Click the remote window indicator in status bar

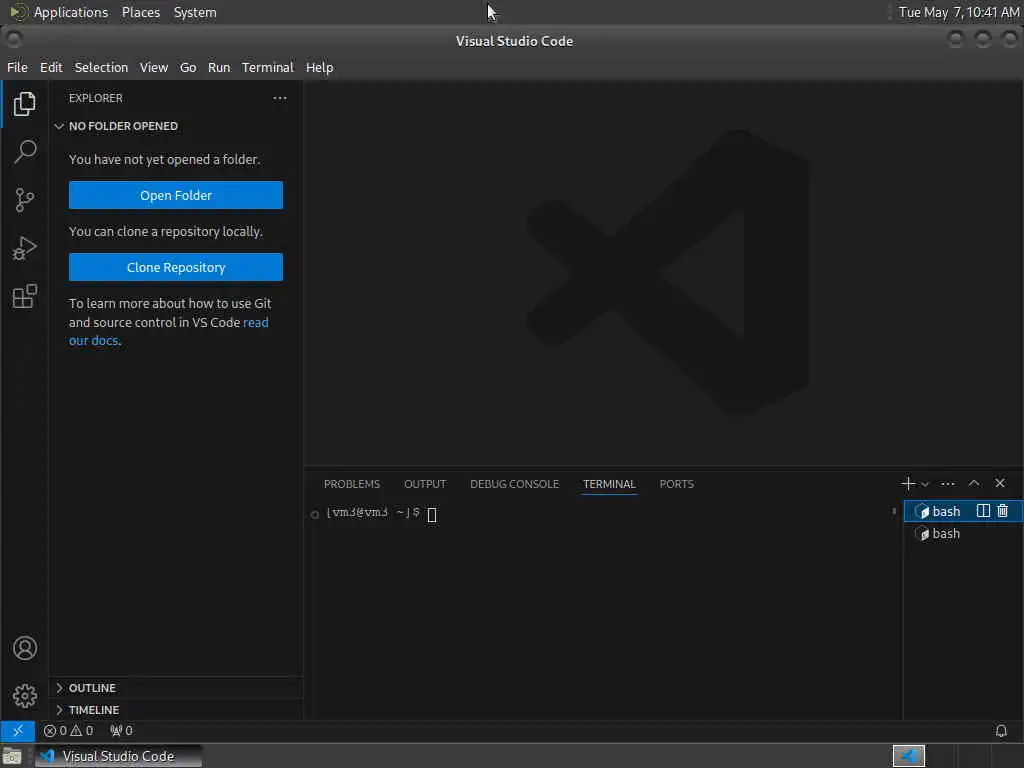click(x=18, y=730)
